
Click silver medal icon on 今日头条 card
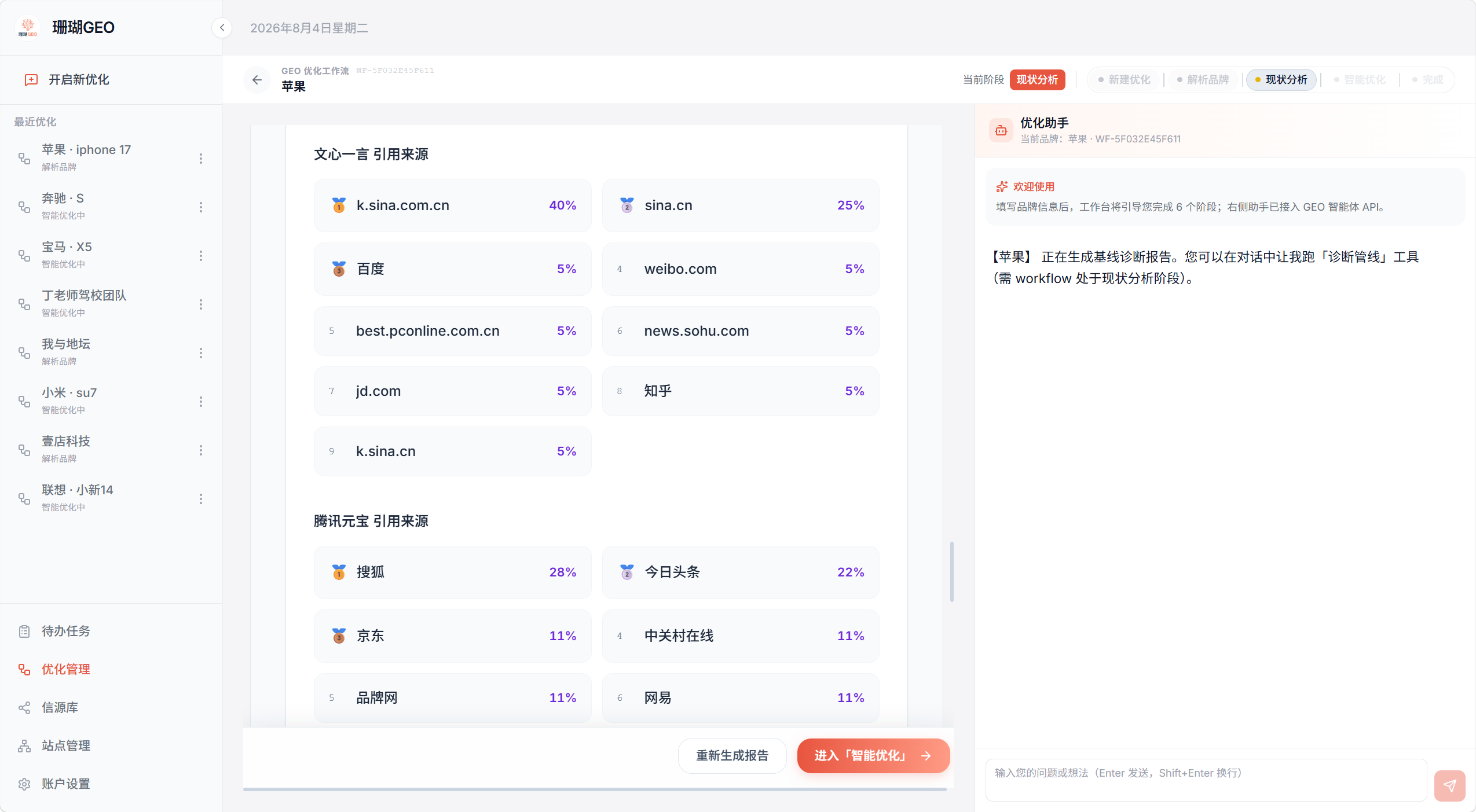click(x=627, y=572)
